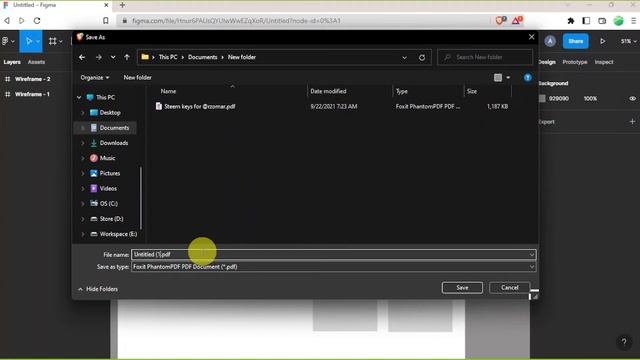Open the File name history dropdown
Viewport: 640px width, 360px height.
click(x=531, y=255)
